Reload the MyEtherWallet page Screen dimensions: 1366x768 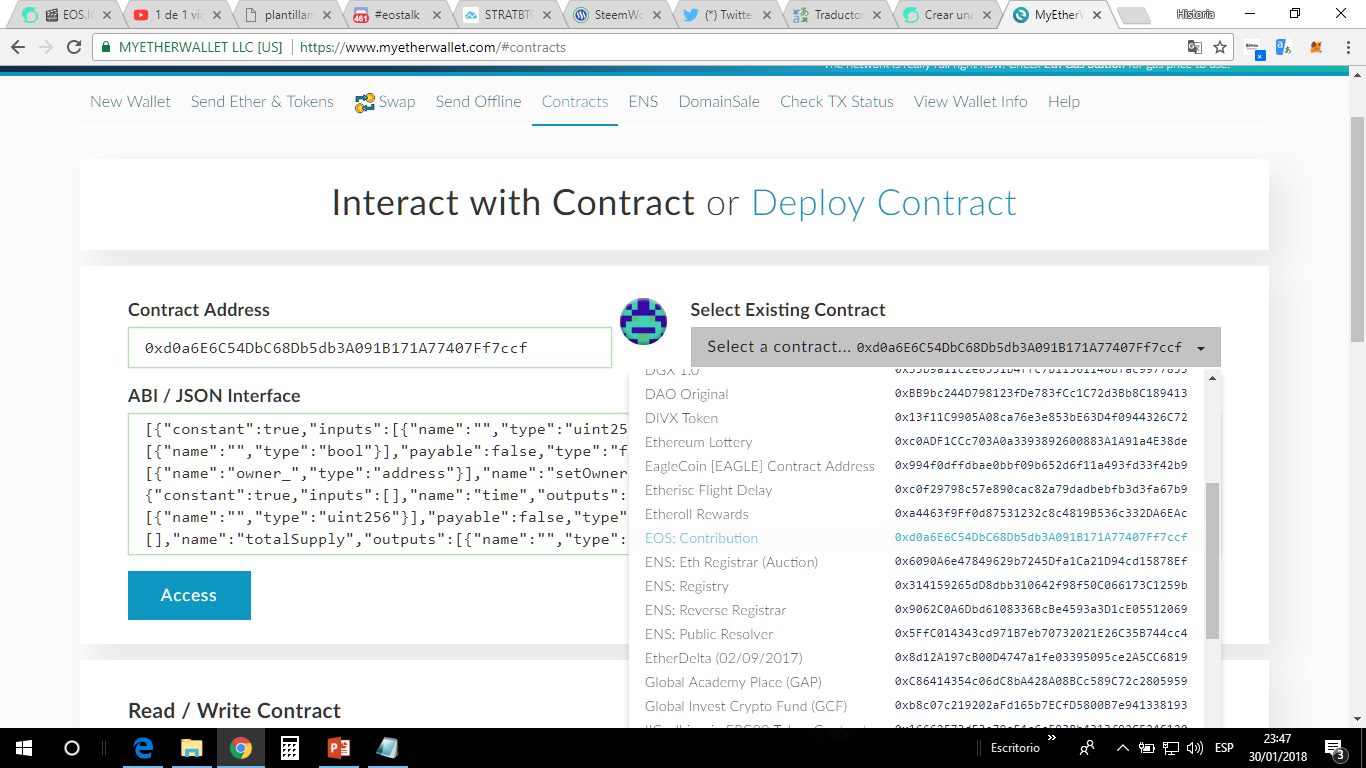pyautogui.click(x=74, y=47)
